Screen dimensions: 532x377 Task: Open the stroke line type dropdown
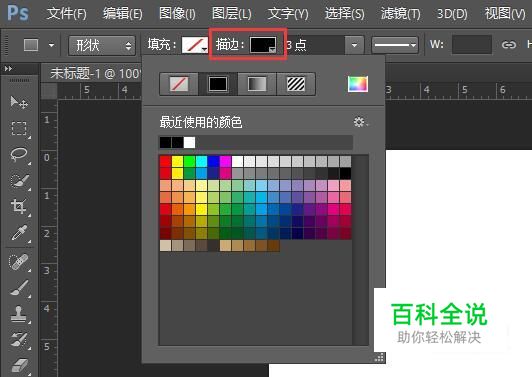[x=395, y=45]
